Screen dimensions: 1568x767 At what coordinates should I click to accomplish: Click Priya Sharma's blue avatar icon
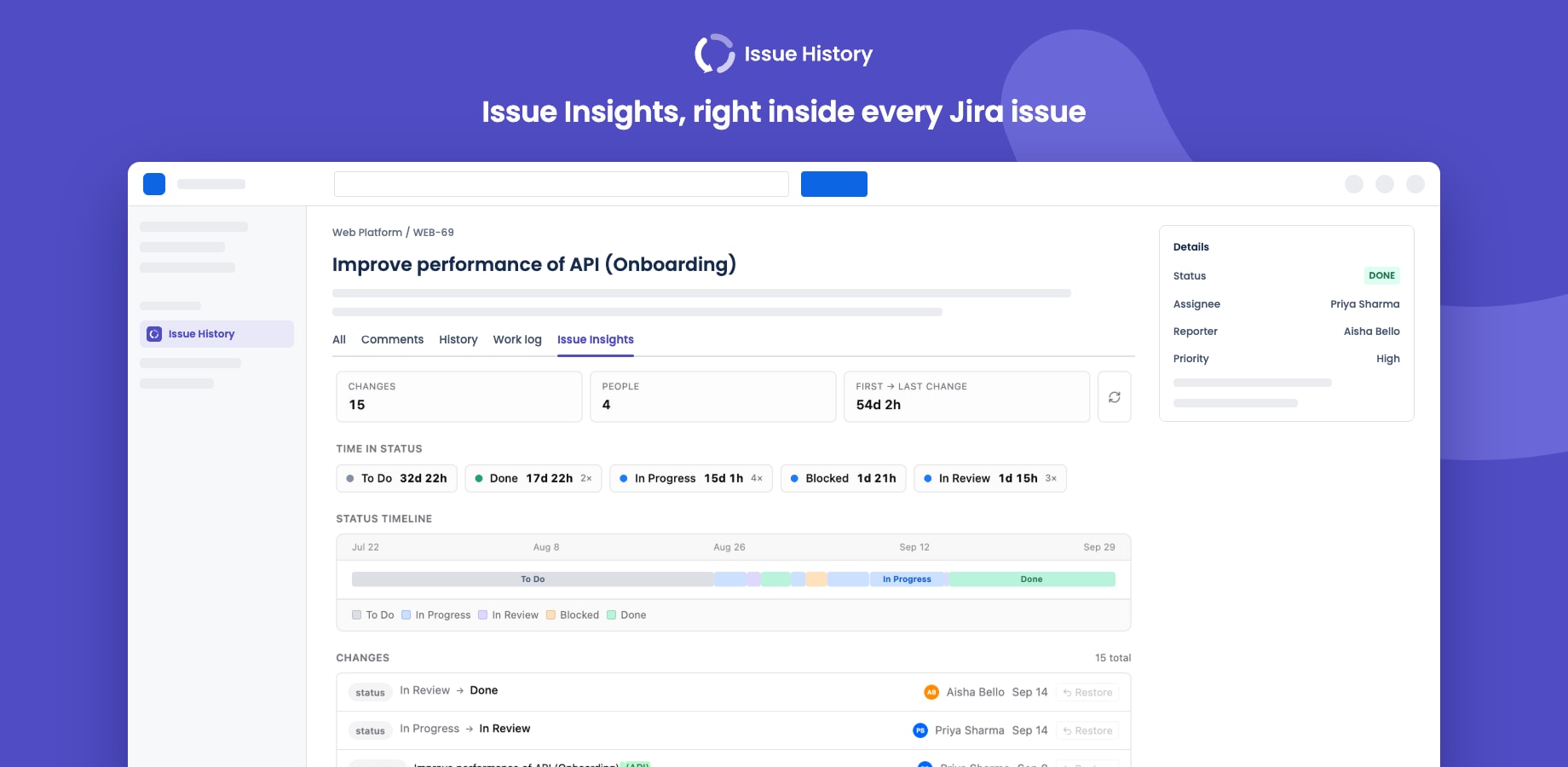point(920,730)
